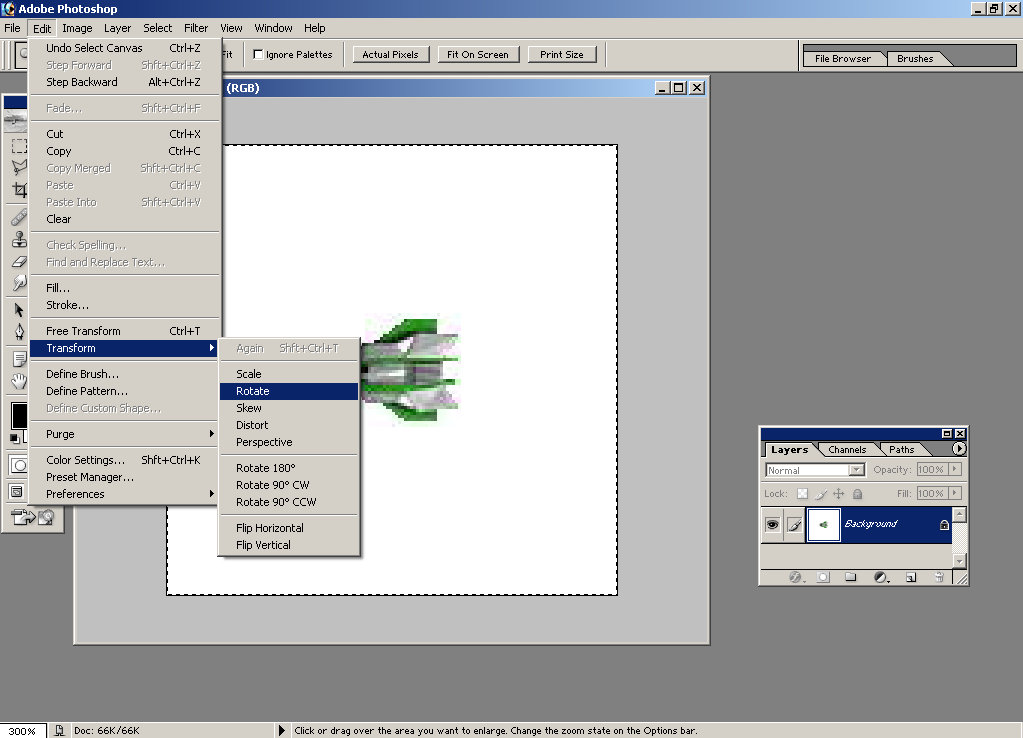Viewport: 1023px width, 738px height.
Task: Click the Jump to ImageReady icon
Action: pyautogui.click(x=32, y=517)
